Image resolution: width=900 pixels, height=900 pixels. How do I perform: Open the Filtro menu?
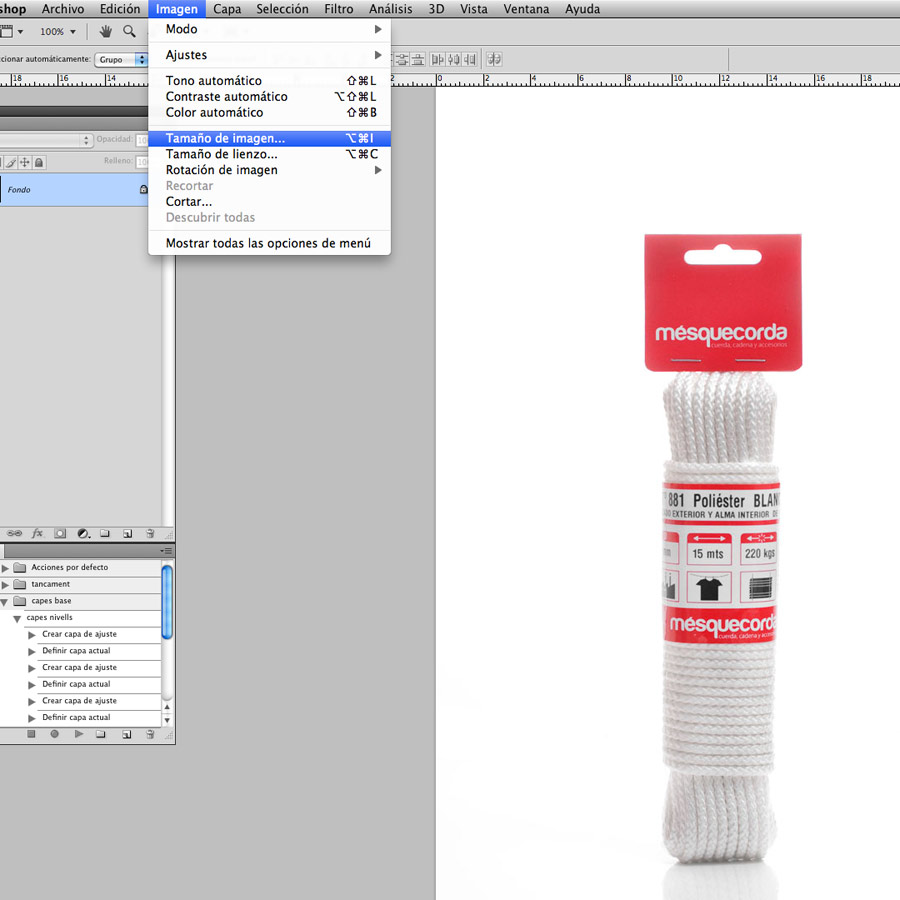tap(338, 9)
